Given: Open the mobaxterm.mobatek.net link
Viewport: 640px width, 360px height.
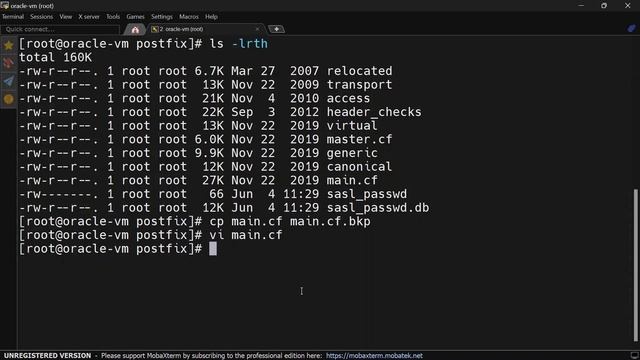Looking at the screenshot, I should pyautogui.click(x=374, y=356).
